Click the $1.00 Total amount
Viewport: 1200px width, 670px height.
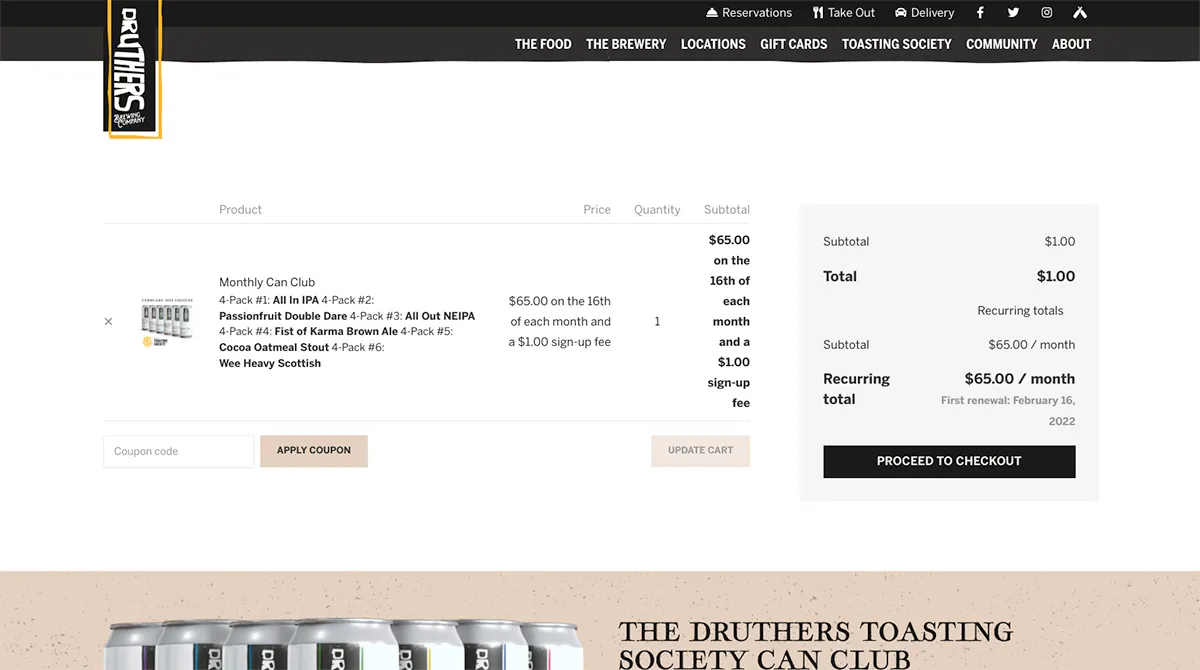[x=1056, y=277]
